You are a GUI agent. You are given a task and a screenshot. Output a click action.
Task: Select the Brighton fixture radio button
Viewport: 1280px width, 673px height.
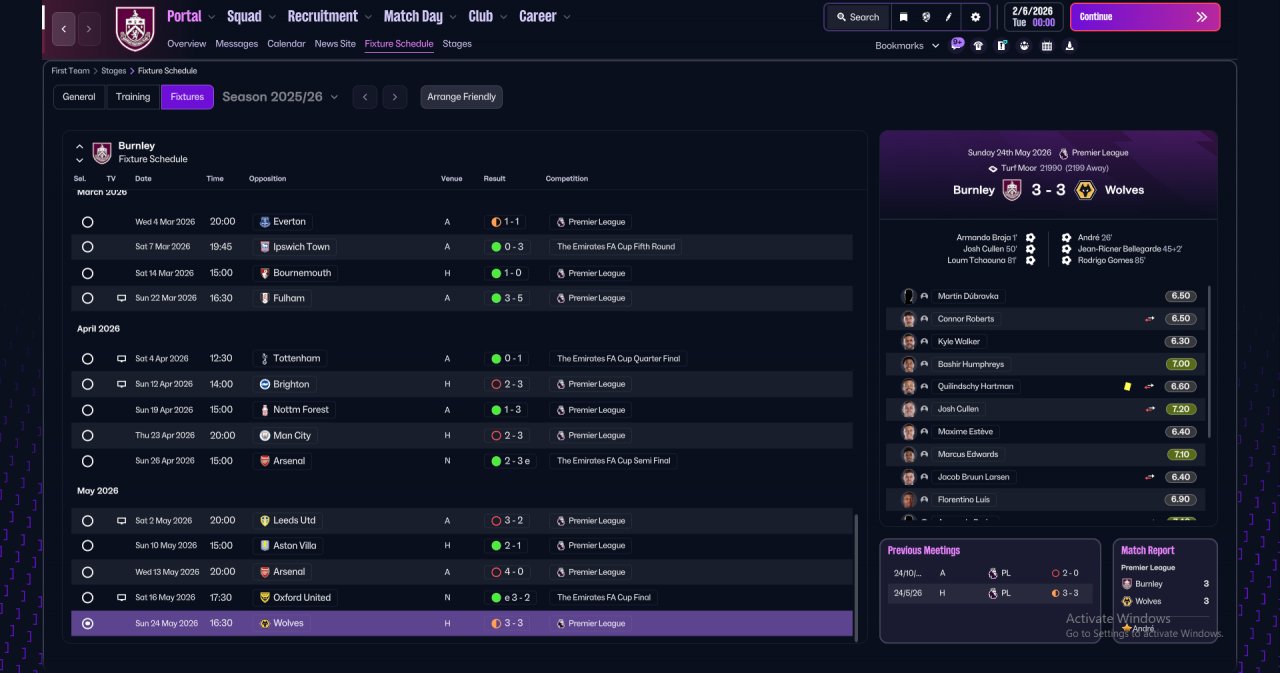tap(87, 384)
